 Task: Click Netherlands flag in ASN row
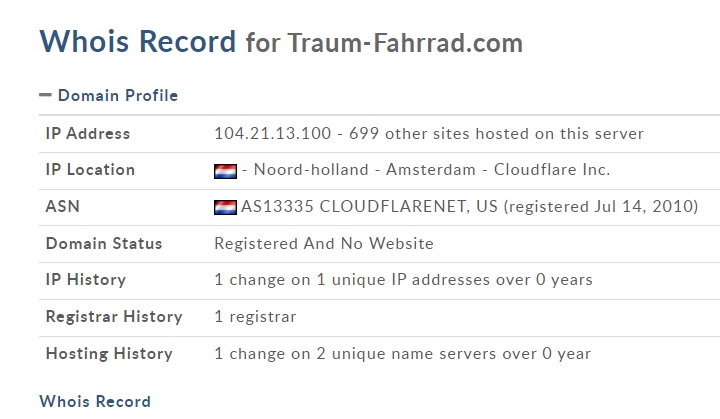click(225, 208)
